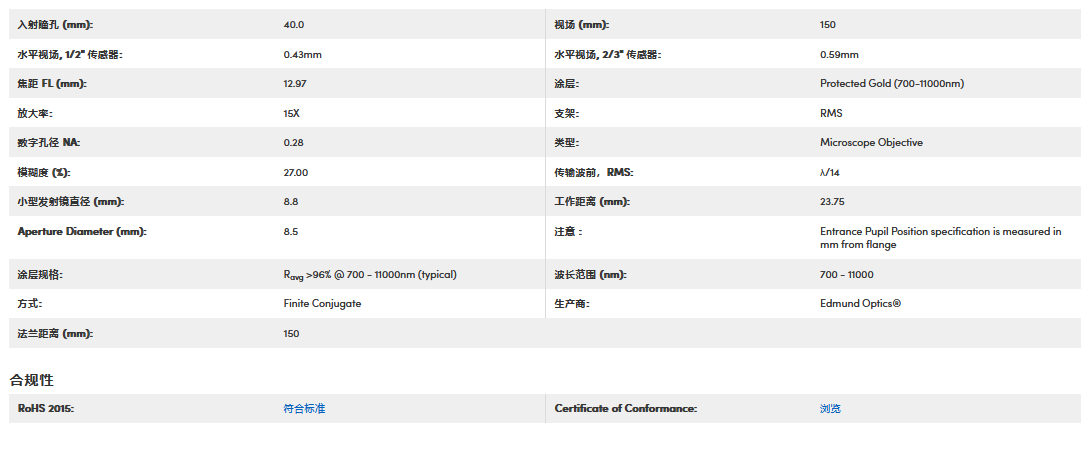The height and width of the screenshot is (450, 1091).
Task: Click the Protected Gold coating value
Action: [x=891, y=84]
